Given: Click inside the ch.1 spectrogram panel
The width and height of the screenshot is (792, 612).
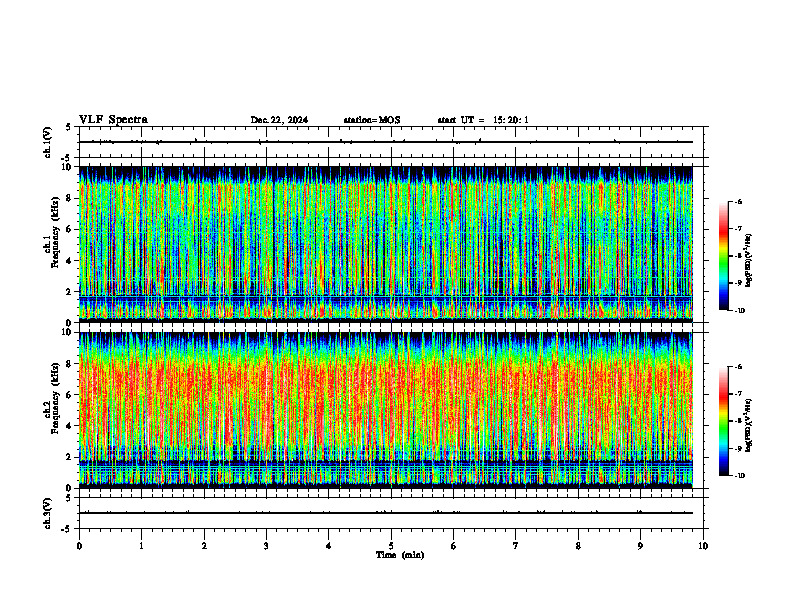Looking at the screenshot, I should click(386, 244).
